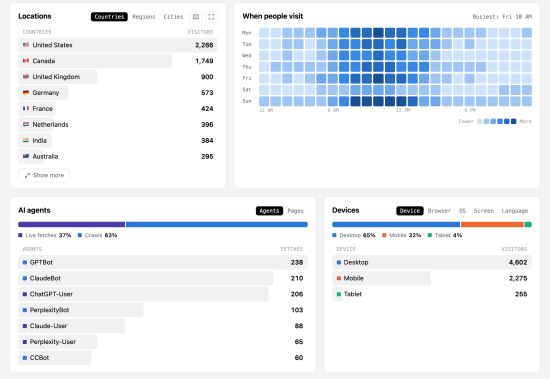Viewport: 550px width, 379px height.
Task: Switch Locations to the Regions tab
Action: [x=143, y=16]
